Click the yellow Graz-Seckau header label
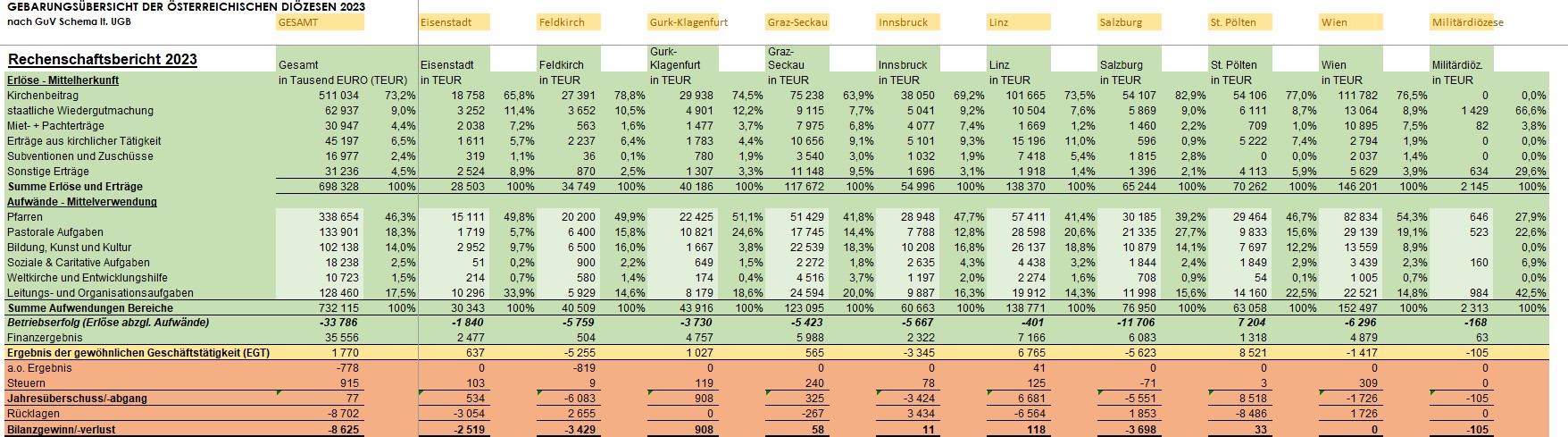The width and height of the screenshot is (1568, 437). tap(797, 22)
